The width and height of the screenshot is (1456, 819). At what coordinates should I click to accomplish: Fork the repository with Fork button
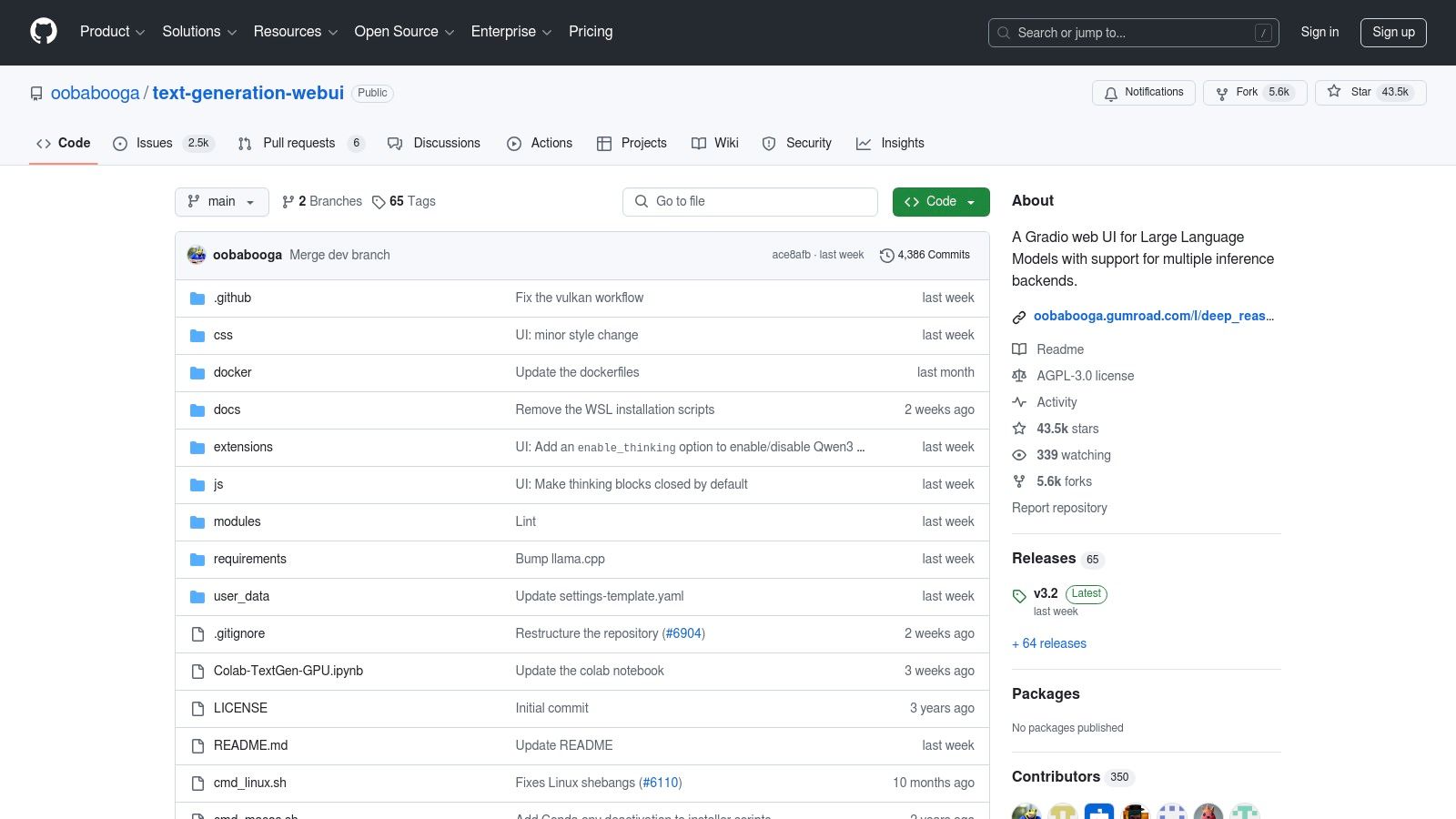pos(1255,93)
